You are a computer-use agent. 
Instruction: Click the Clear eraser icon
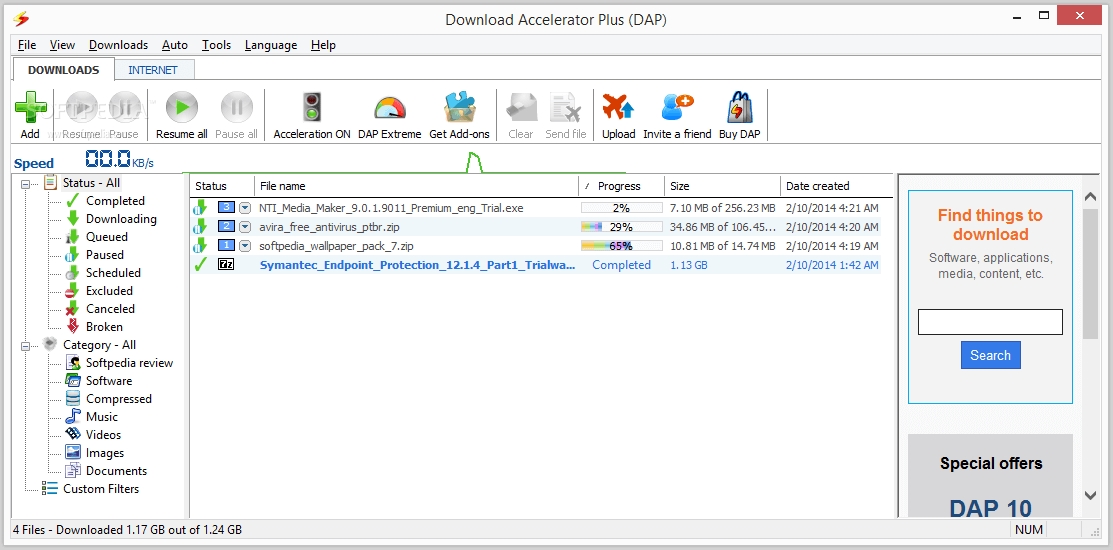(520, 109)
